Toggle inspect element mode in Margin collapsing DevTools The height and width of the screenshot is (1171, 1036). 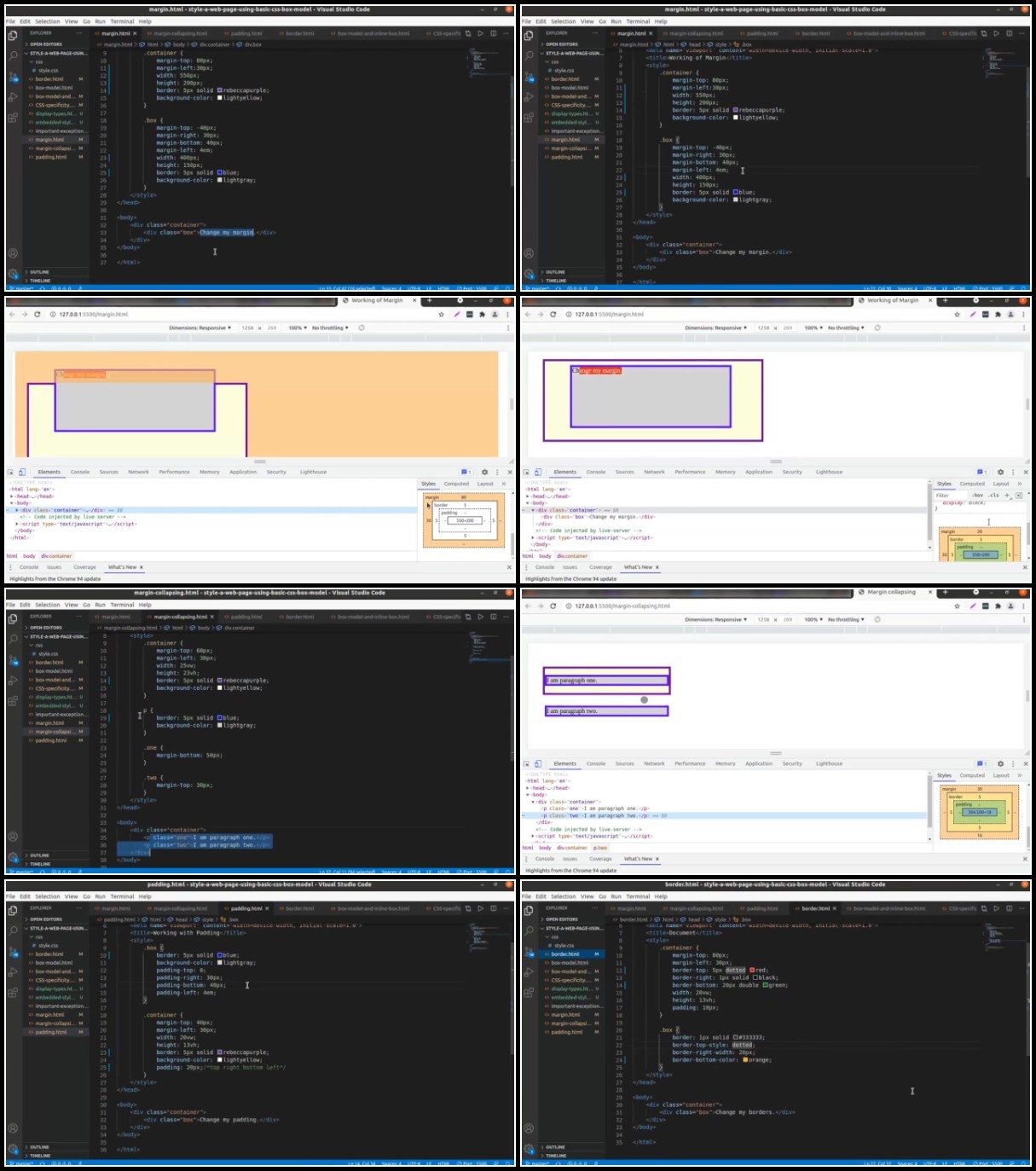pyautogui.click(x=528, y=763)
